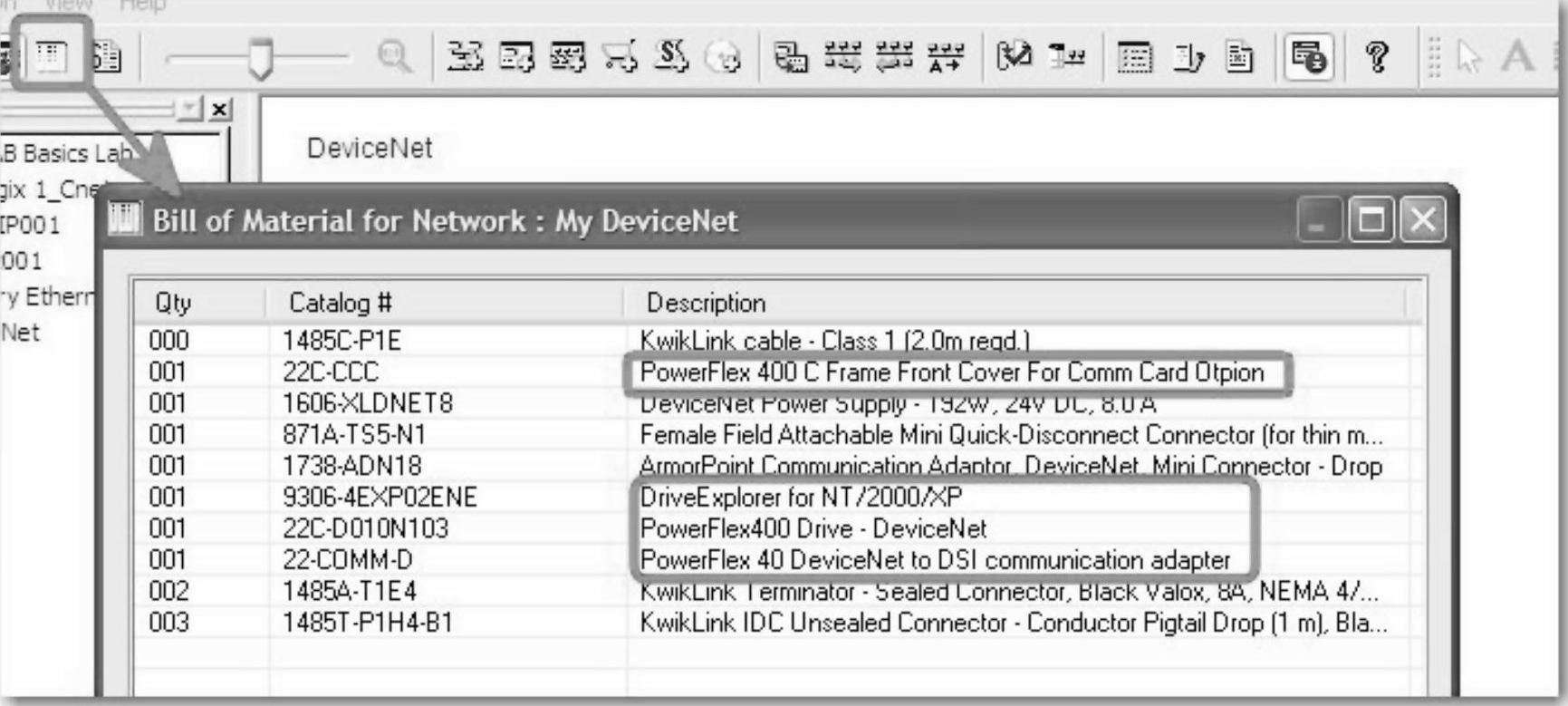Click 'PowerFlex400 Drive - DeviceNet' description
Viewport: 1568px width, 706px height.
[813, 528]
